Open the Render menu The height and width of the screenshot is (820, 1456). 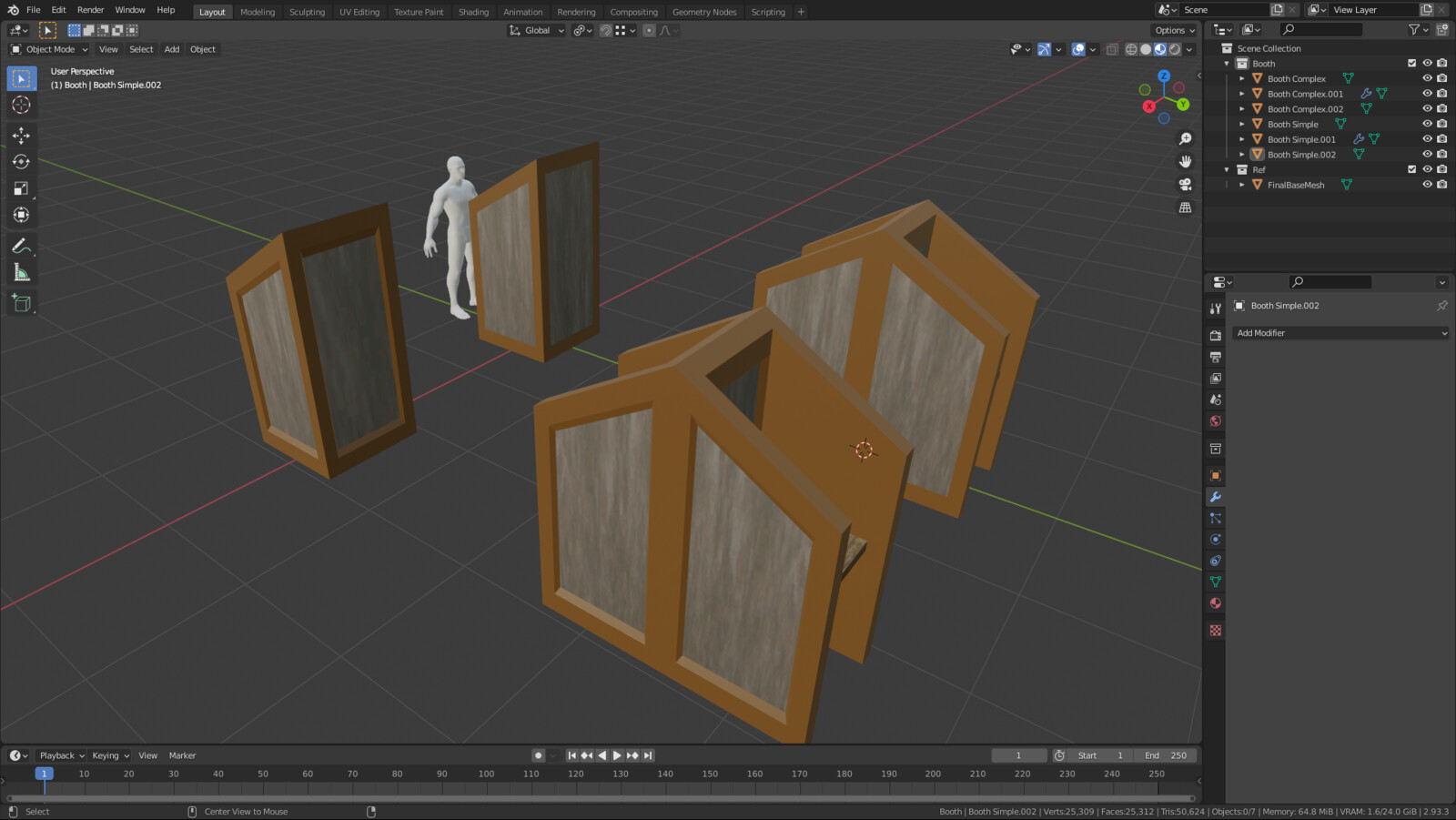[x=90, y=10]
